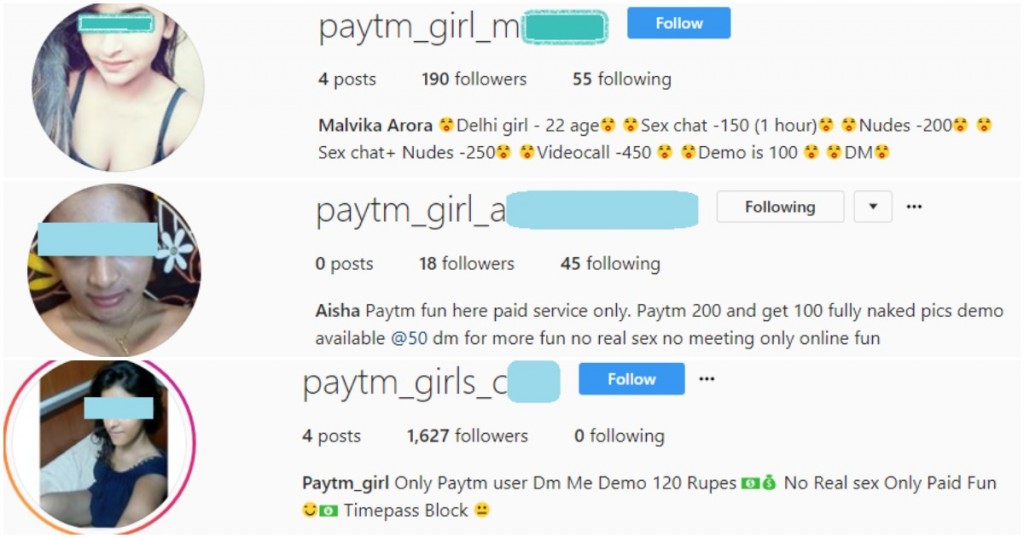Open the three-dot options next to paytm_girls_c Follow
1024x538 pixels.
[707, 379]
